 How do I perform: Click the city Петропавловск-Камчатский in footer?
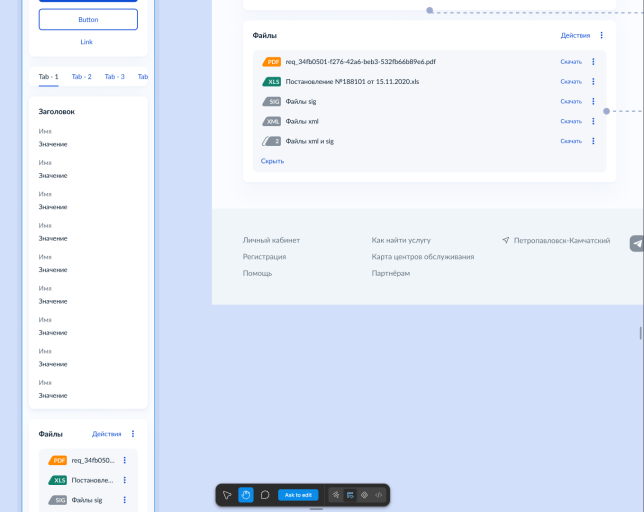point(561,240)
